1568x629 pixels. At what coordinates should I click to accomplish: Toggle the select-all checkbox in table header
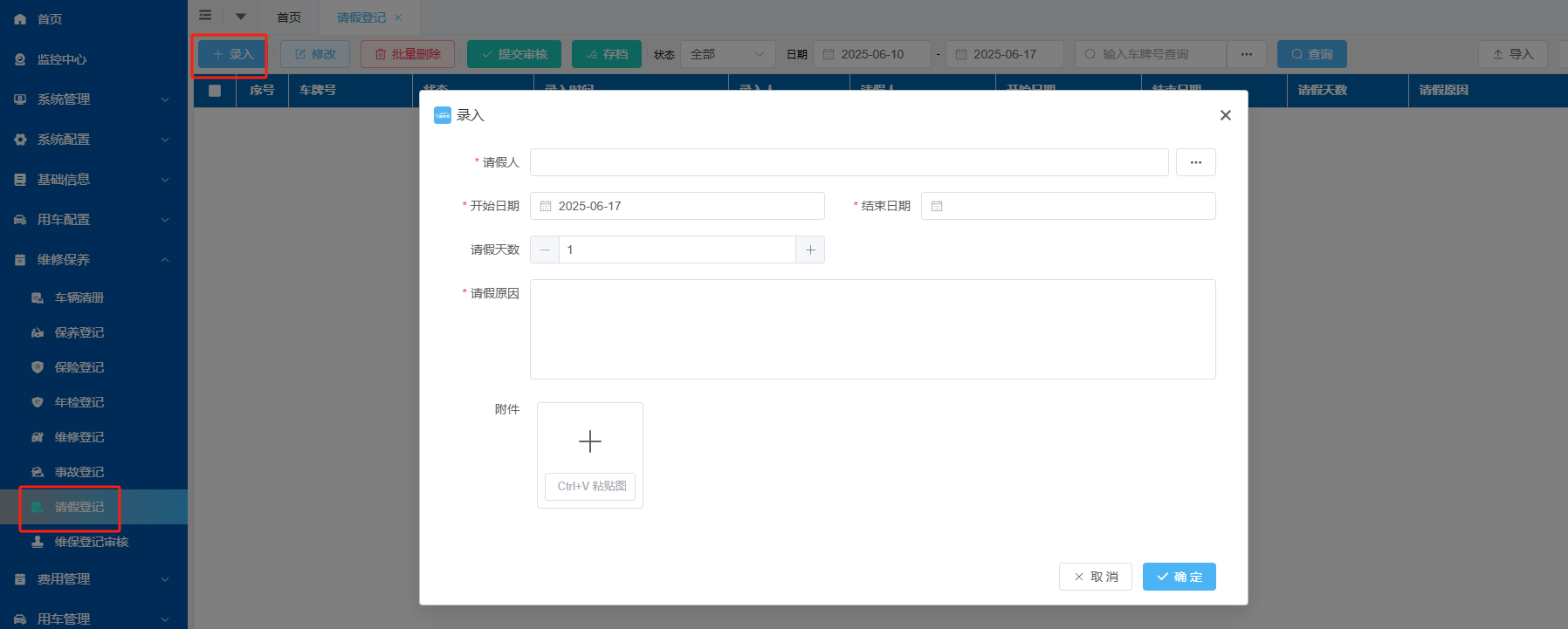pyautogui.click(x=215, y=91)
